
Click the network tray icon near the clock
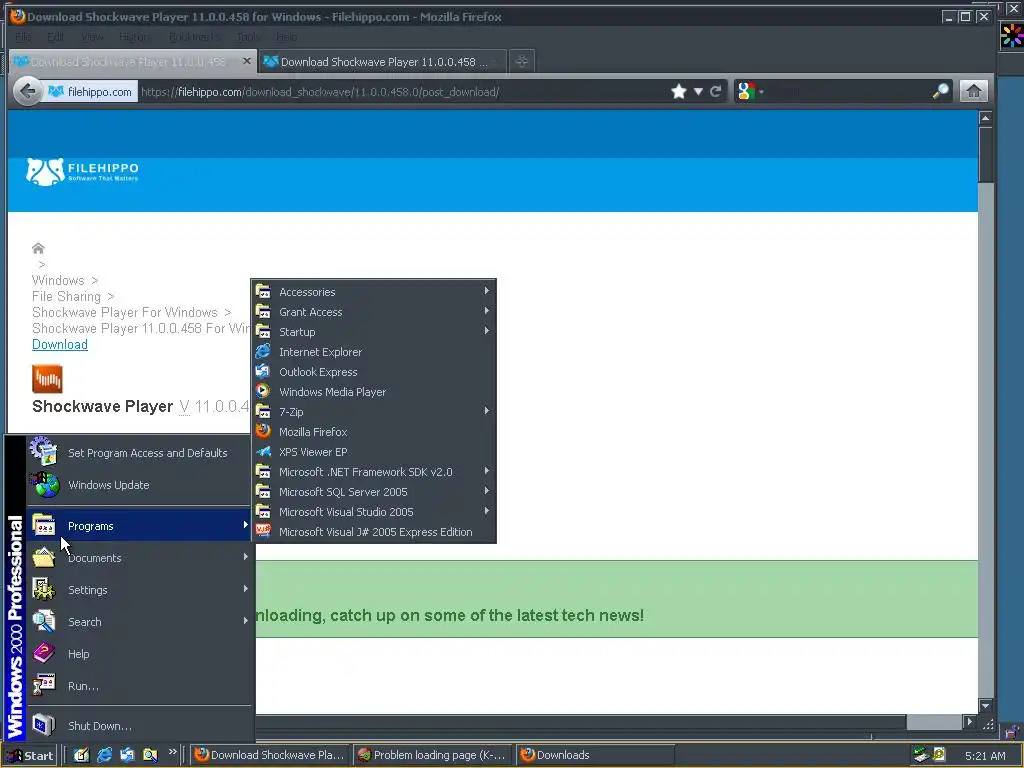(x=921, y=756)
